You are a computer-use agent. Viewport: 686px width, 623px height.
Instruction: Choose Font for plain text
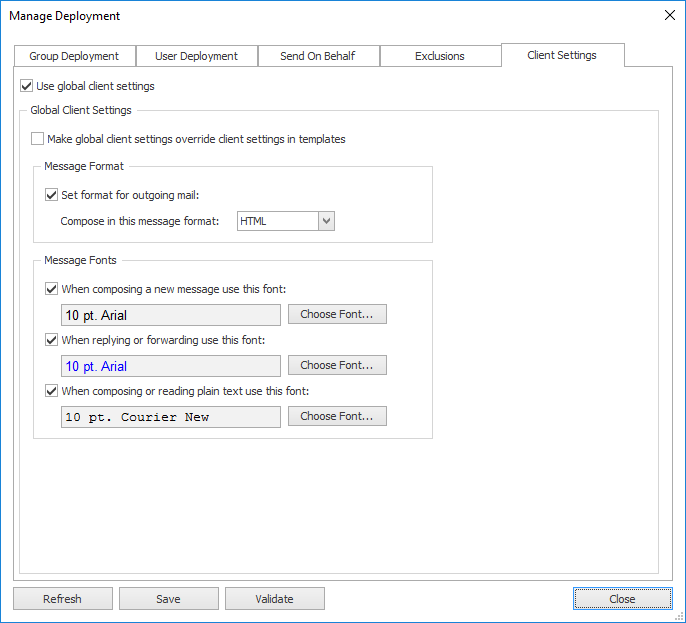[337, 416]
